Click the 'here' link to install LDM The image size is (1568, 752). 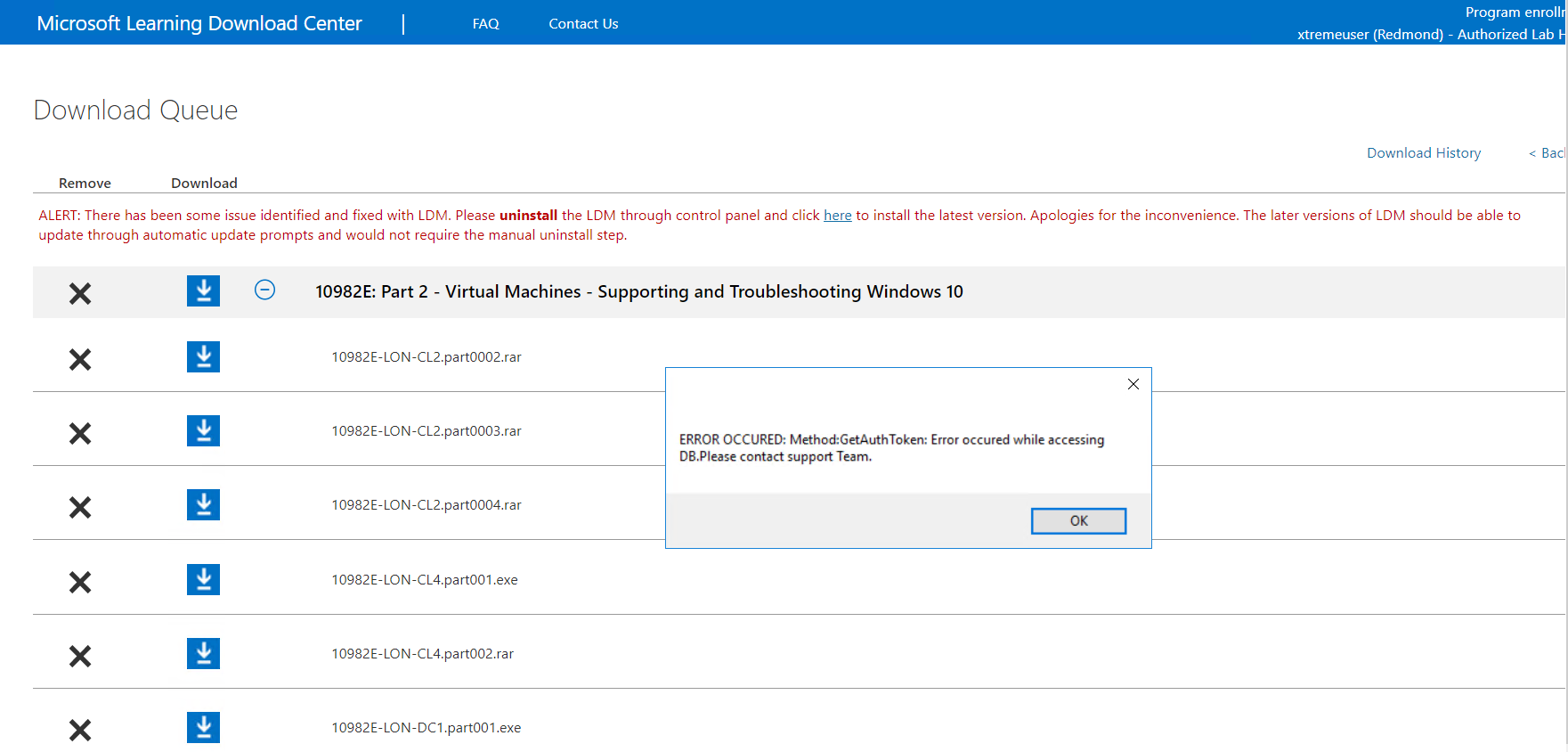(837, 216)
